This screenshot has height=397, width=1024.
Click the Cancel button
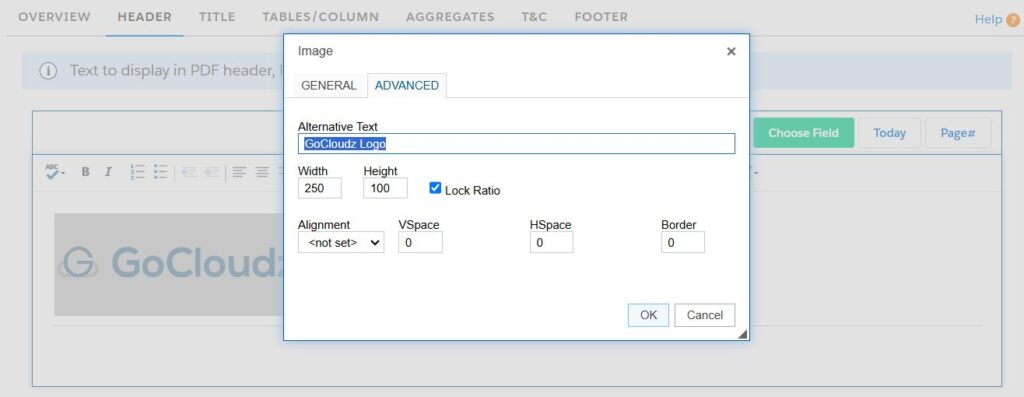(x=705, y=315)
